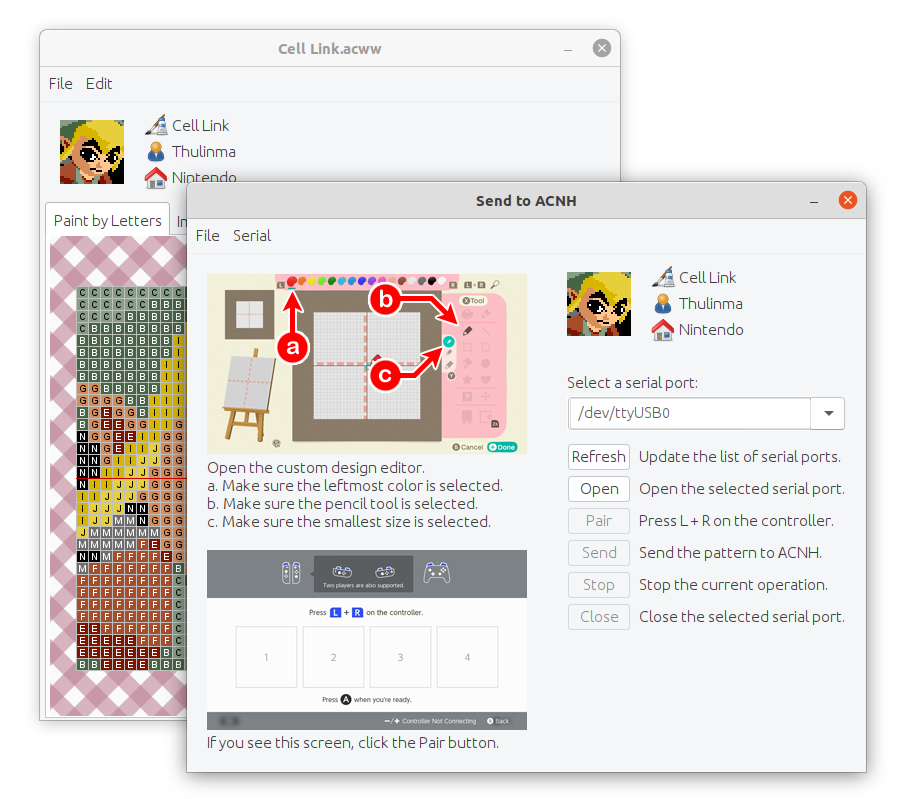This screenshot has height=799, width=903.
Task: Click author person icon in Cell Link.acww window
Action: (x=156, y=152)
